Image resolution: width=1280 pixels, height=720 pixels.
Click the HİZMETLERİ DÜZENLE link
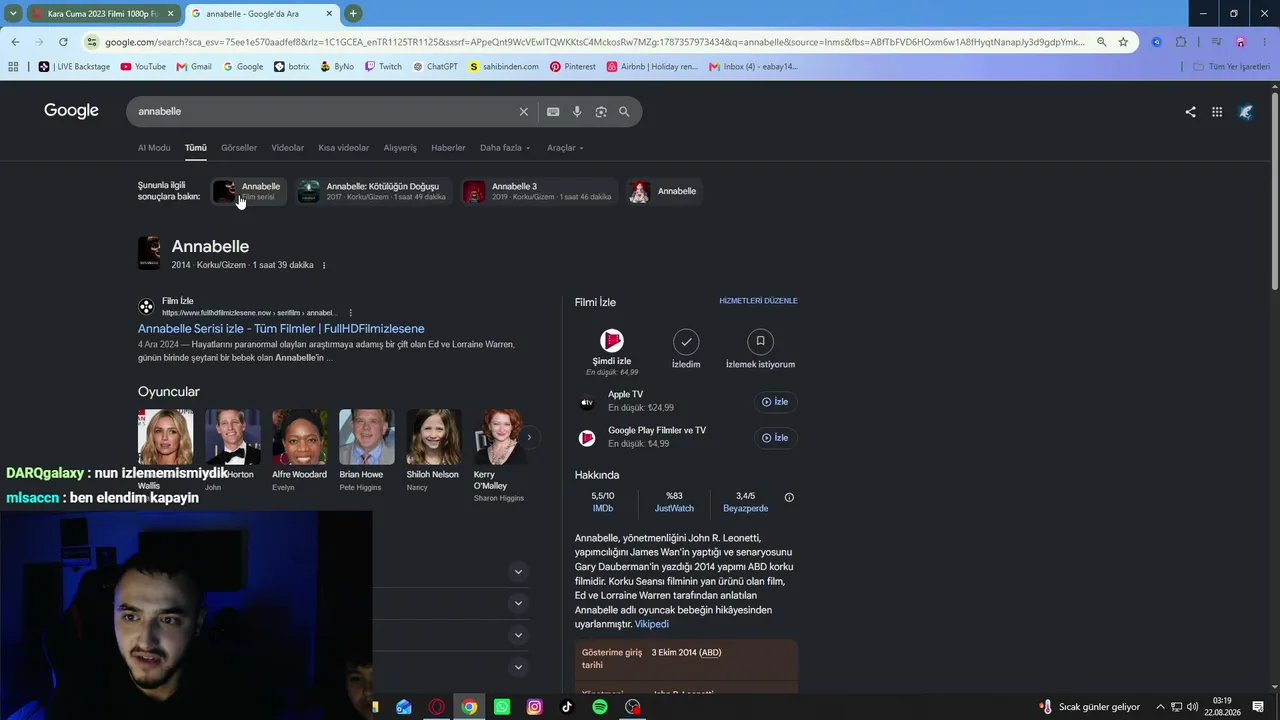pos(758,301)
